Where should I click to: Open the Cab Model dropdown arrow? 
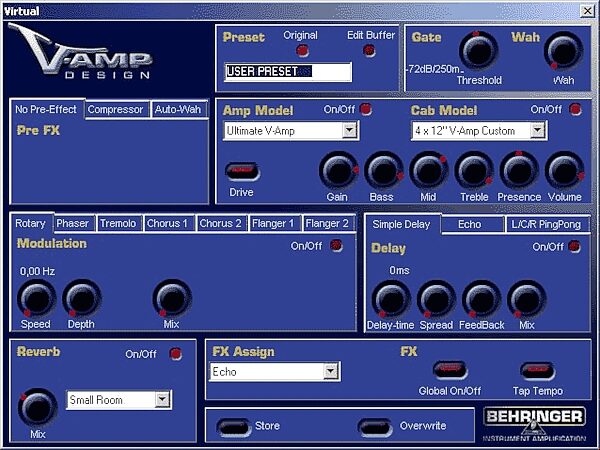click(538, 130)
